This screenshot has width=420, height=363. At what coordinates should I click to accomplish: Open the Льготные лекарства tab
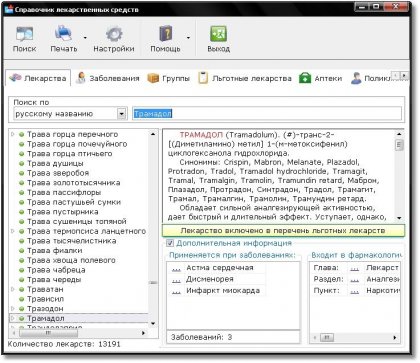pyautogui.click(x=245, y=78)
